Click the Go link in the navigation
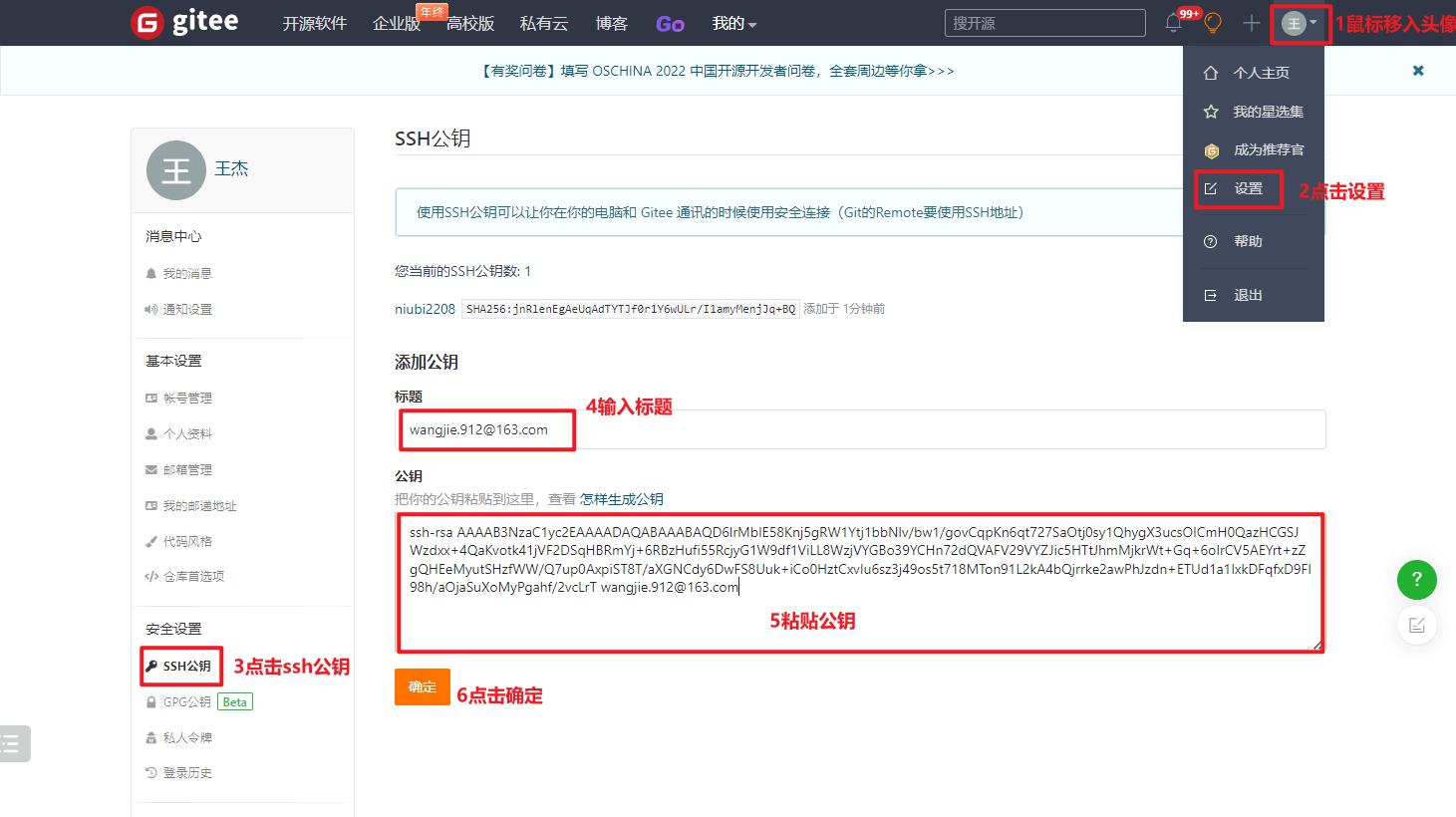 coord(670,24)
